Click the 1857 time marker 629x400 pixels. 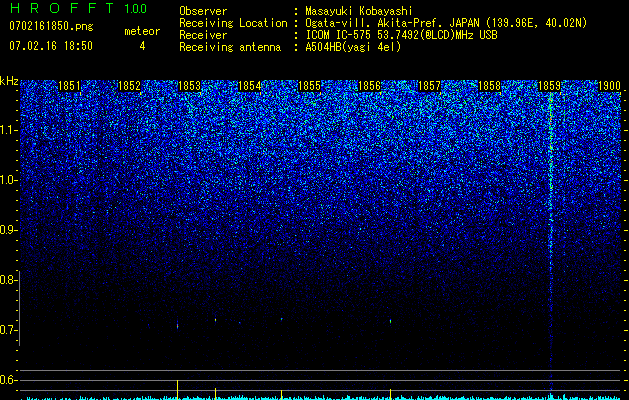[x=430, y=86]
